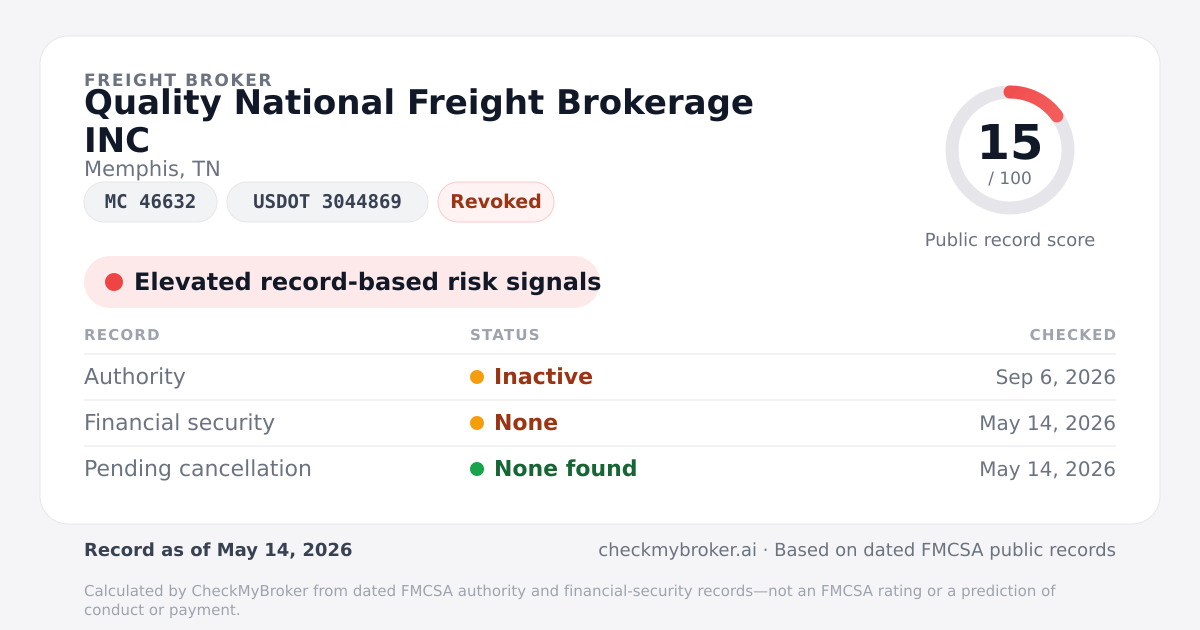Select the Financial security record row
Image resolution: width=1200 pixels, height=630 pixels.
(x=600, y=423)
